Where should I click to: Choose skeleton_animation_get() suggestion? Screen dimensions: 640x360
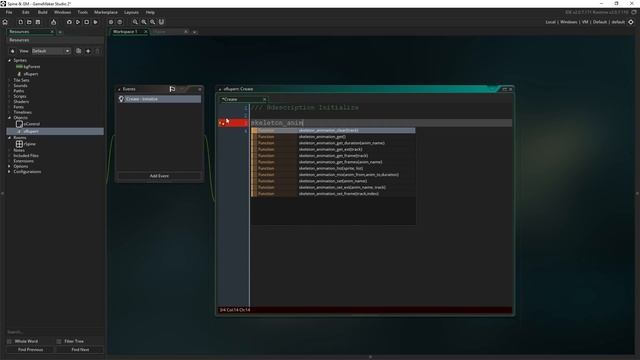tap(333, 137)
